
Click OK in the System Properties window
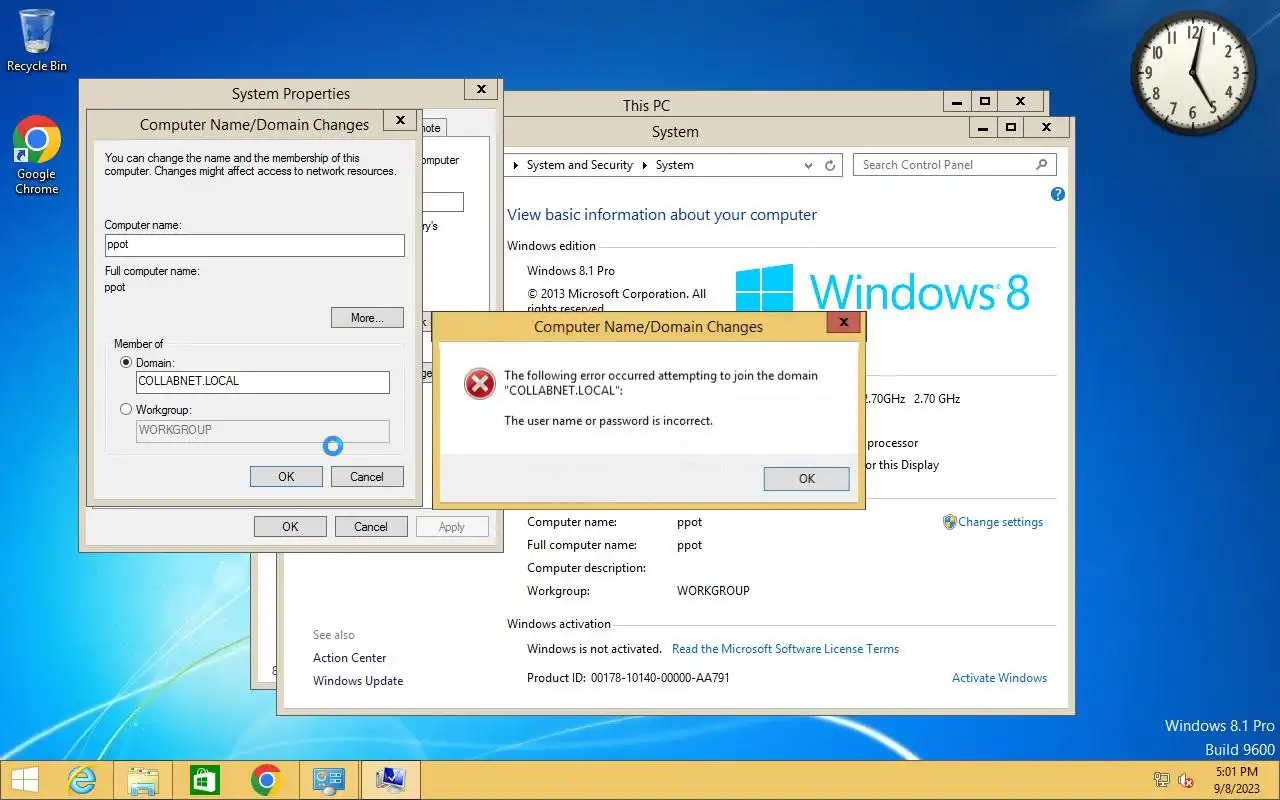coord(290,527)
